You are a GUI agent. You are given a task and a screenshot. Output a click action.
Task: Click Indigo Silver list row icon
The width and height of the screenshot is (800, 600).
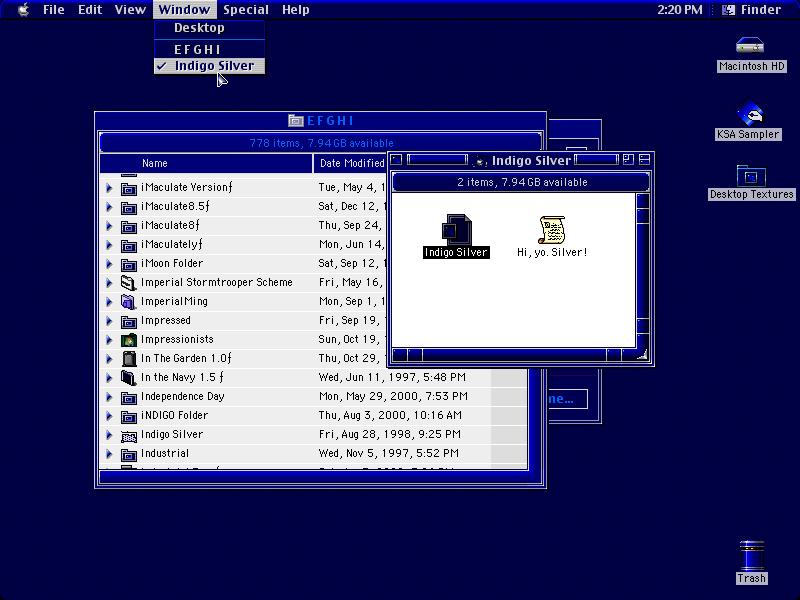coord(129,435)
